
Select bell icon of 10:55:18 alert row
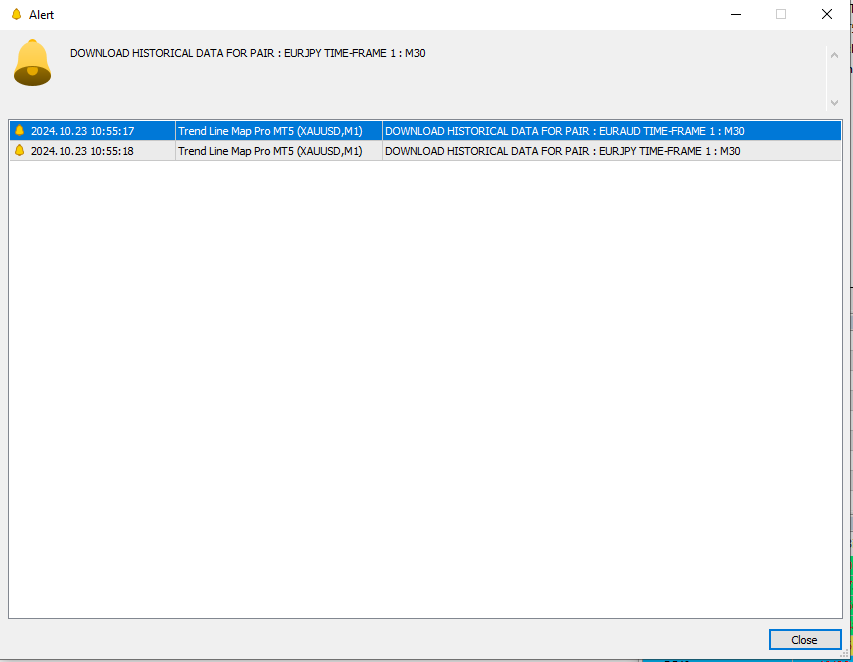(20, 151)
